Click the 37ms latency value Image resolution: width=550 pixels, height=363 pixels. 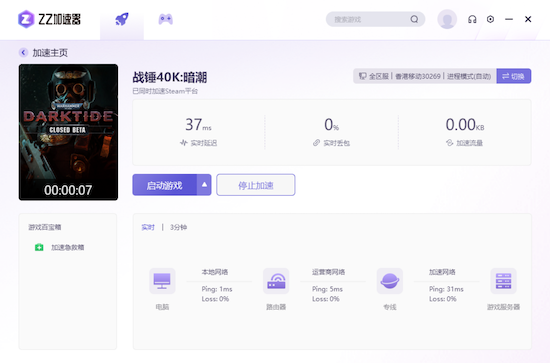(198, 125)
